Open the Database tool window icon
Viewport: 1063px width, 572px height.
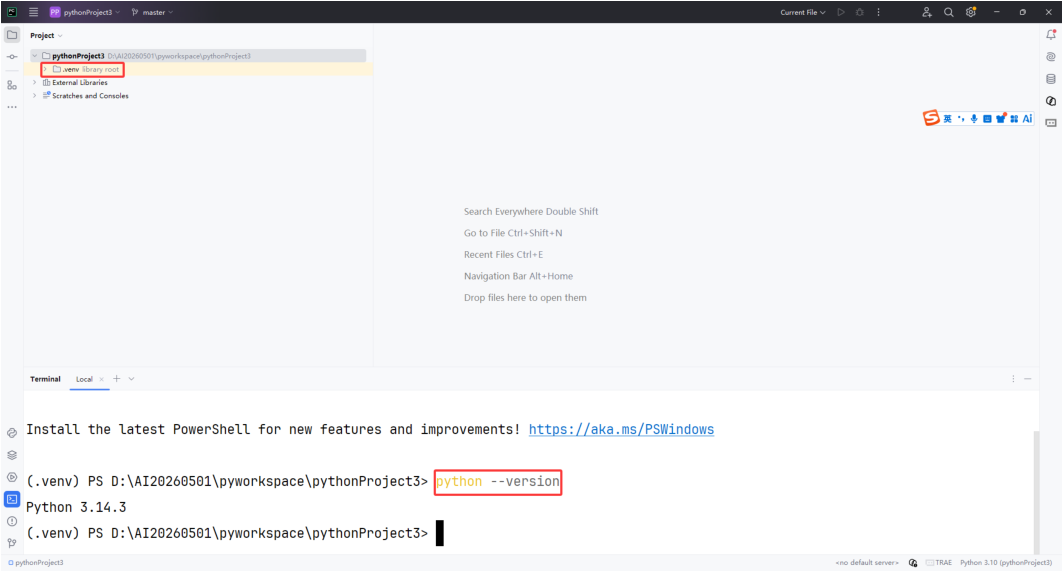coord(1051,79)
